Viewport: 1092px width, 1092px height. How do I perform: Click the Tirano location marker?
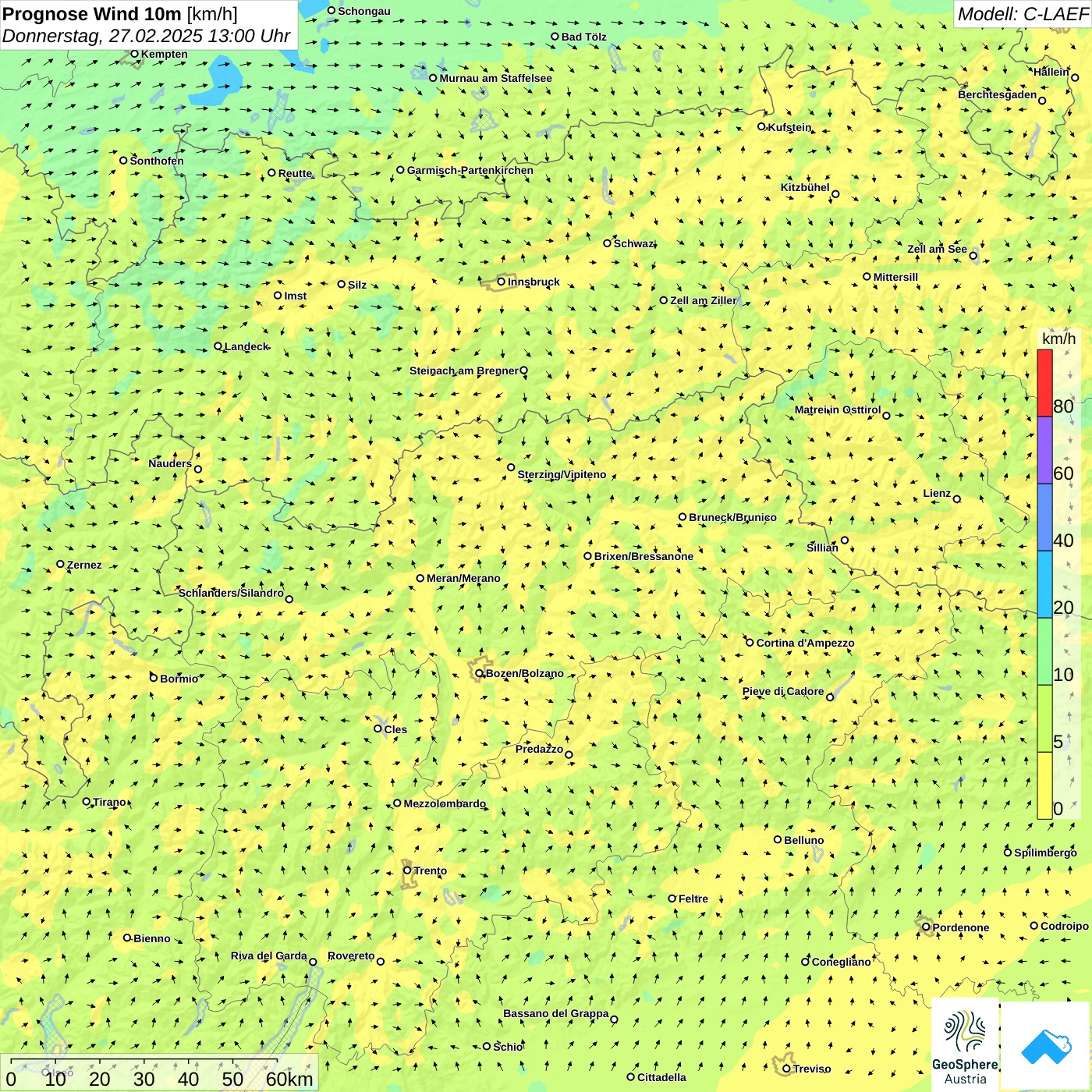click(x=87, y=802)
